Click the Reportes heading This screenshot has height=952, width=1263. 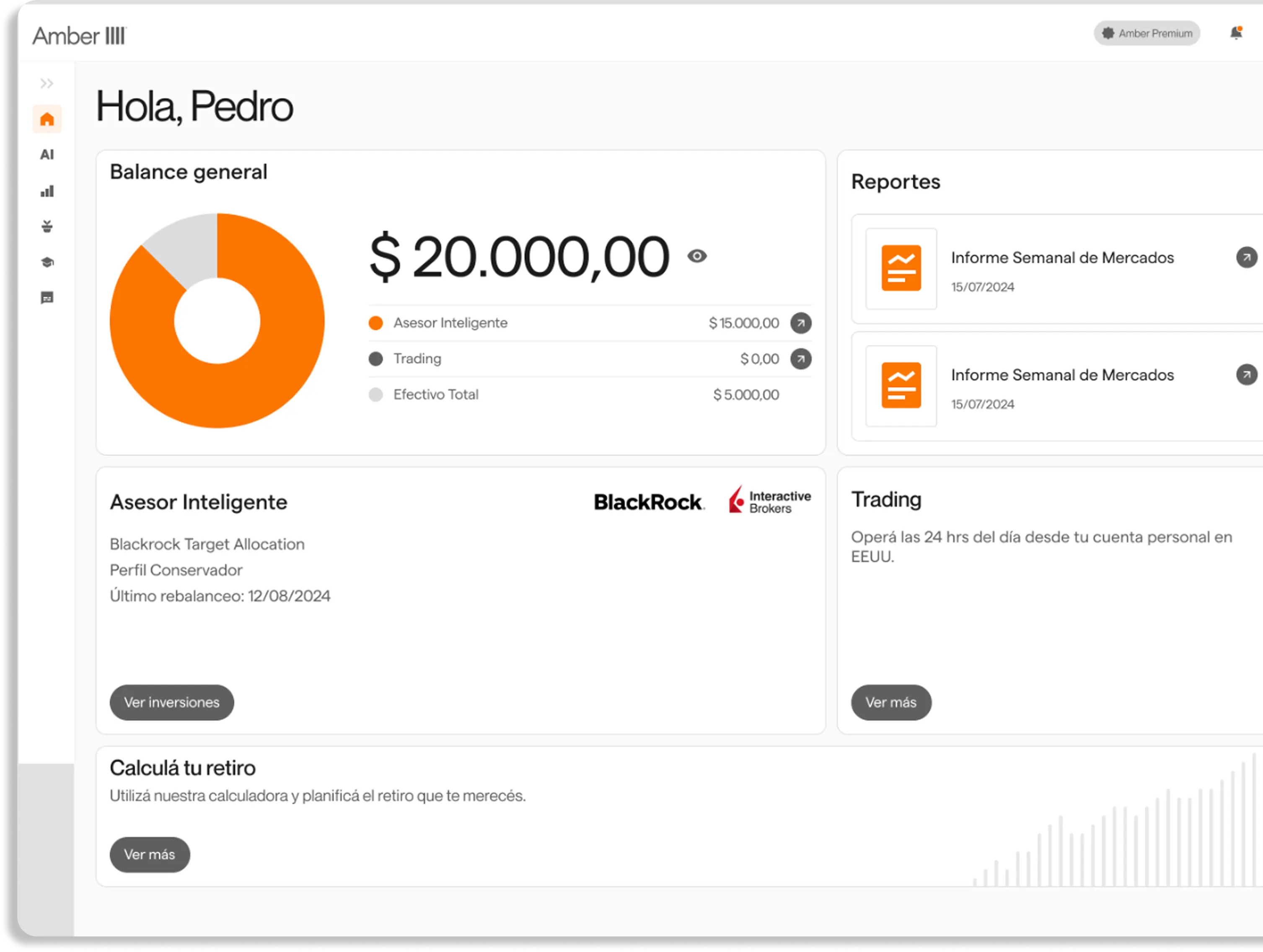(x=895, y=182)
